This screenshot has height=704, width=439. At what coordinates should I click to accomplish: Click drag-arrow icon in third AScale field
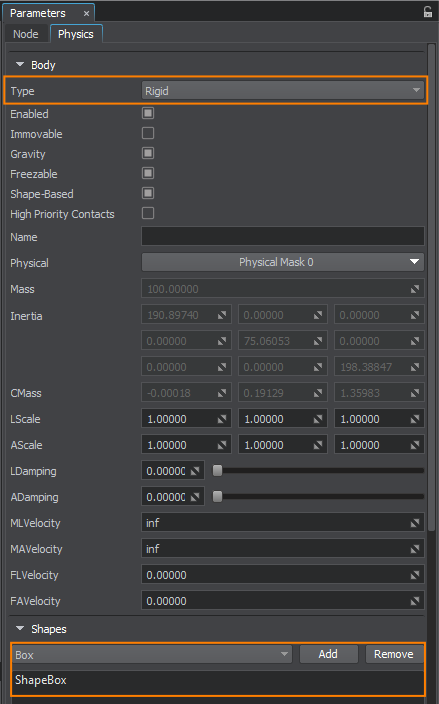click(x=415, y=445)
